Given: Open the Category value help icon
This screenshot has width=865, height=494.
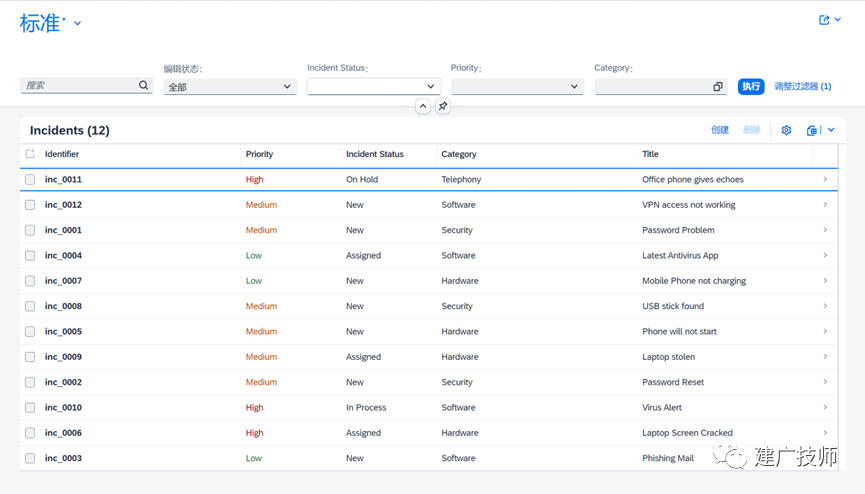Looking at the screenshot, I should (717, 87).
